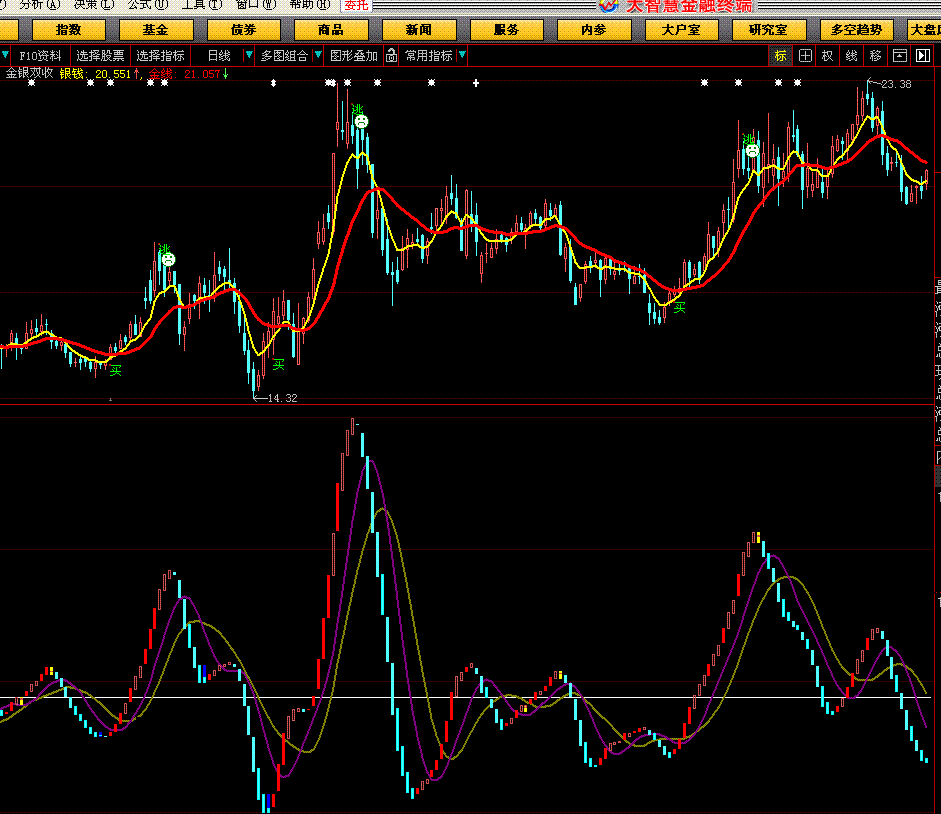Open the 多图组合 dropdown arrow
The height and width of the screenshot is (814, 941).
pyautogui.click(x=319, y=56)
